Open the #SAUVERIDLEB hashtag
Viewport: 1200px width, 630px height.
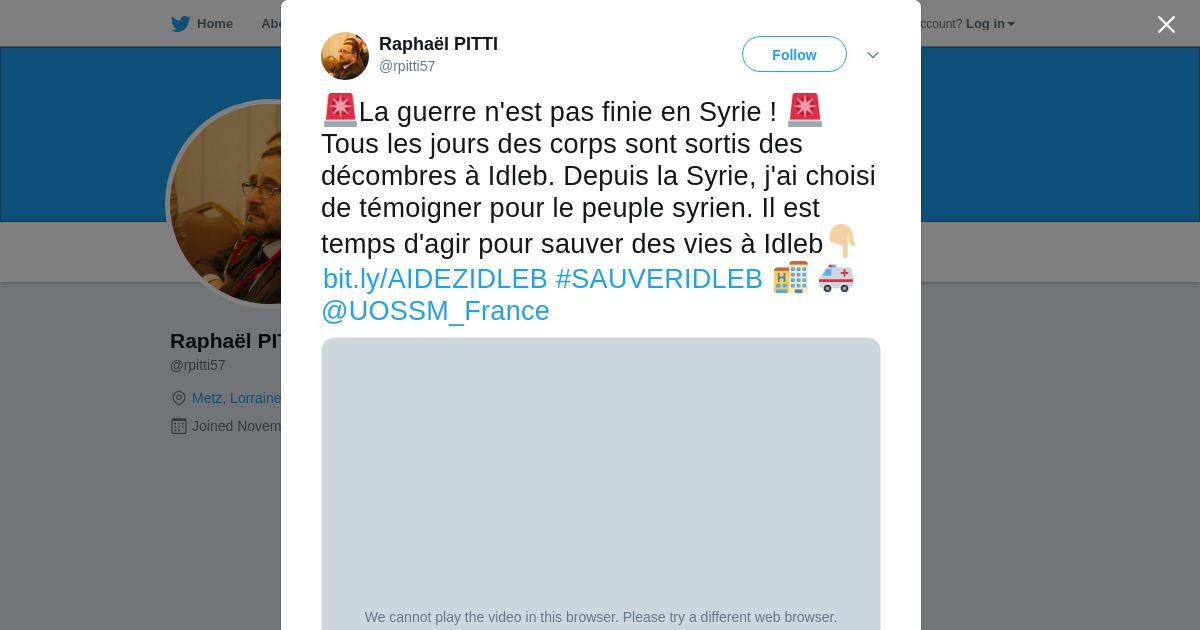[659, 279]
